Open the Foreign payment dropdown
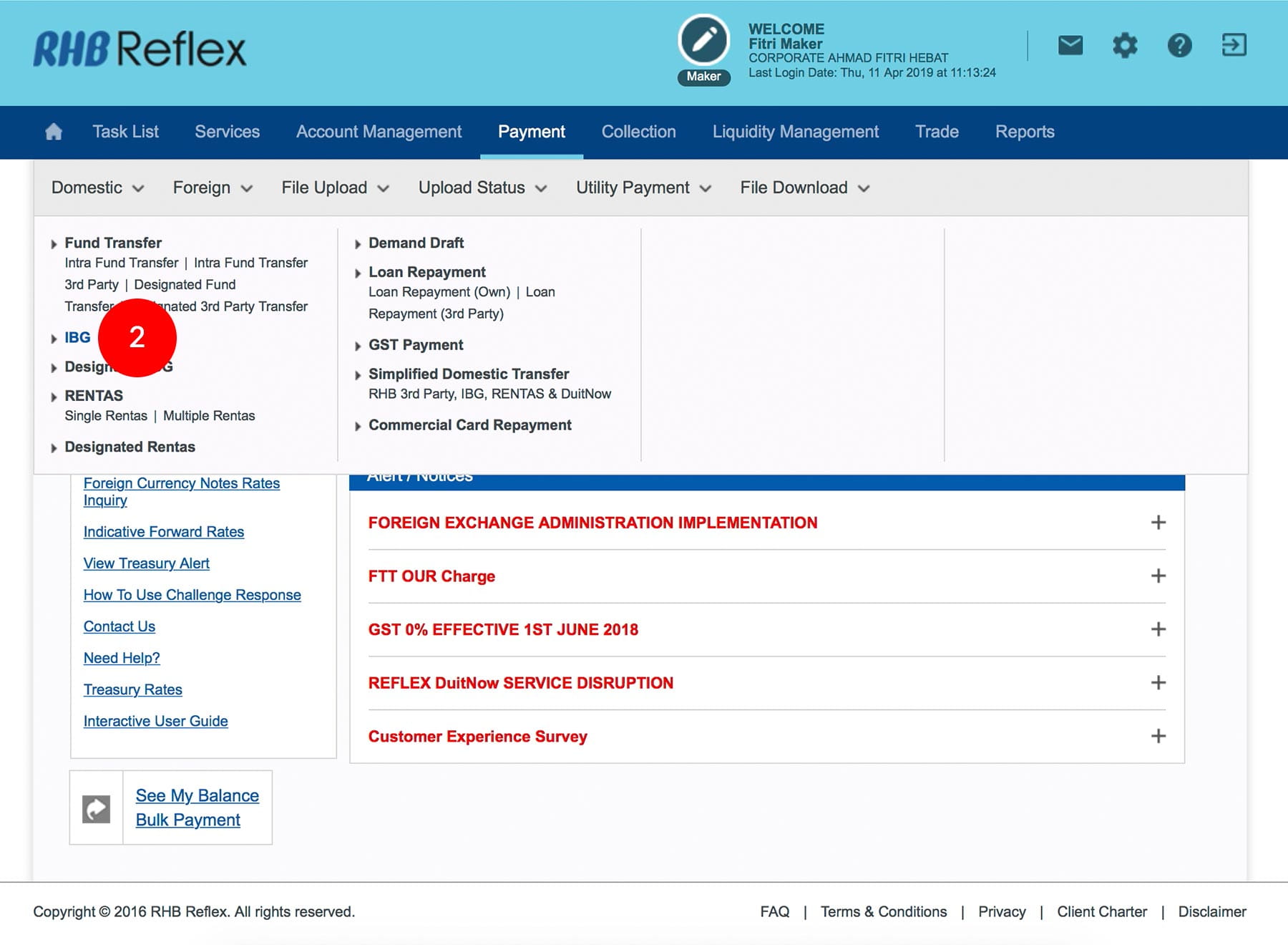The image size is (1288, 945). click(x=213, y=188)
